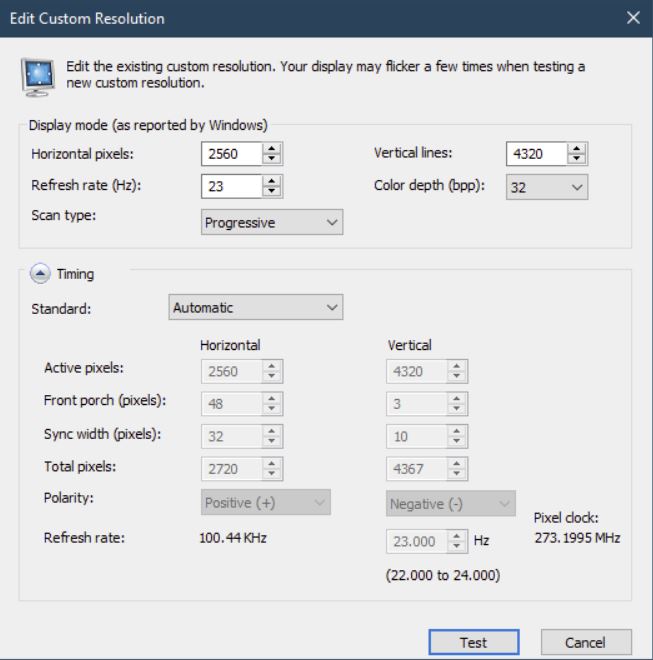Decrease Horizontal pixels with down arrow
653x660 pixels.
point(273,159)
